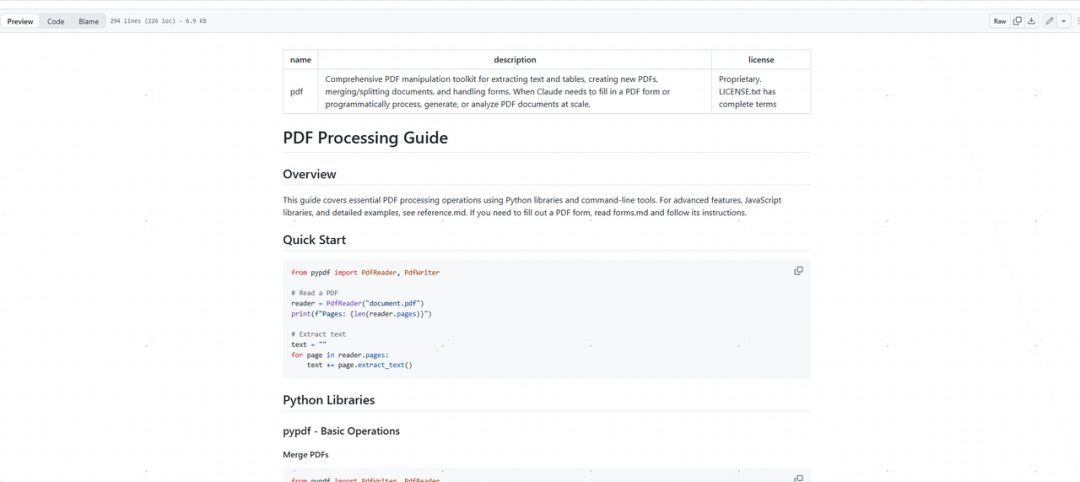Click the 'pdf' name cell
Screen dimensions: 1080x482
tap(300, 92)
